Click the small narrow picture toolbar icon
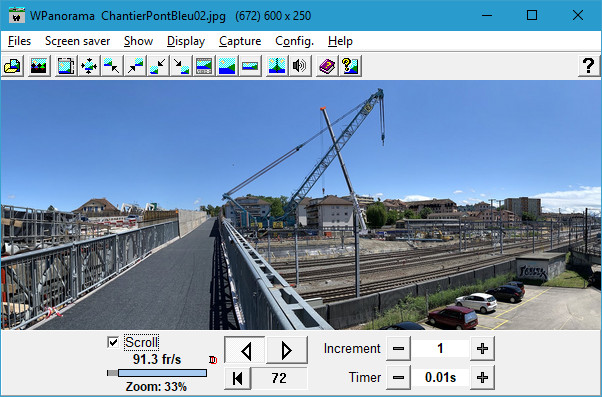 (x=250, y=66)
